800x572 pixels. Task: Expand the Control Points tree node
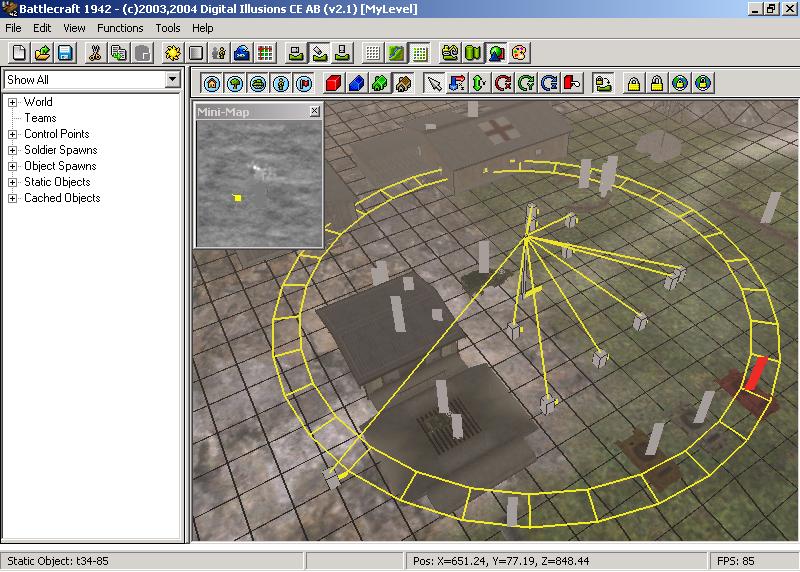[x=12, y=135]
